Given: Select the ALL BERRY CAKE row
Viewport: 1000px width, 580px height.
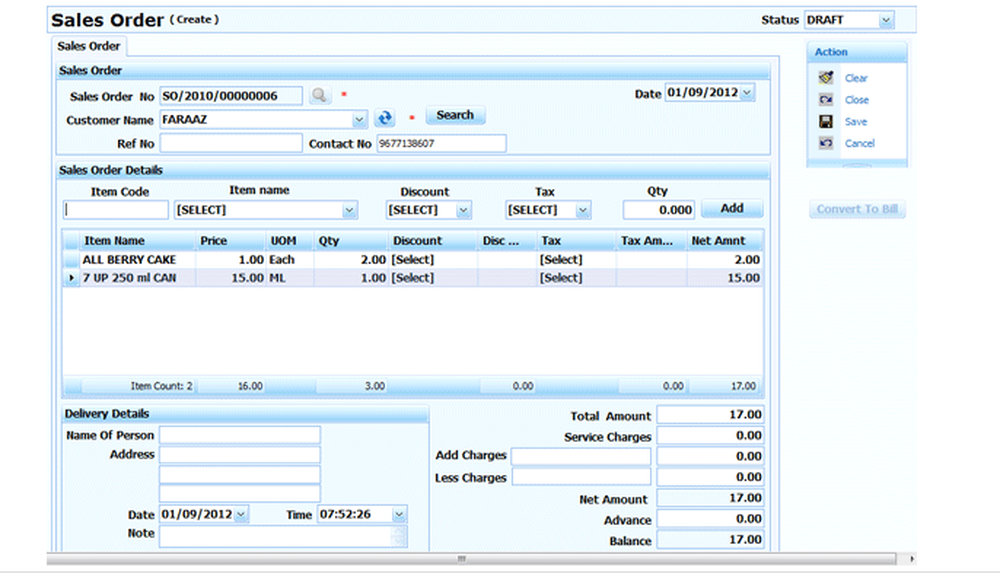Looking at the screenshot, I should (129, 260).
